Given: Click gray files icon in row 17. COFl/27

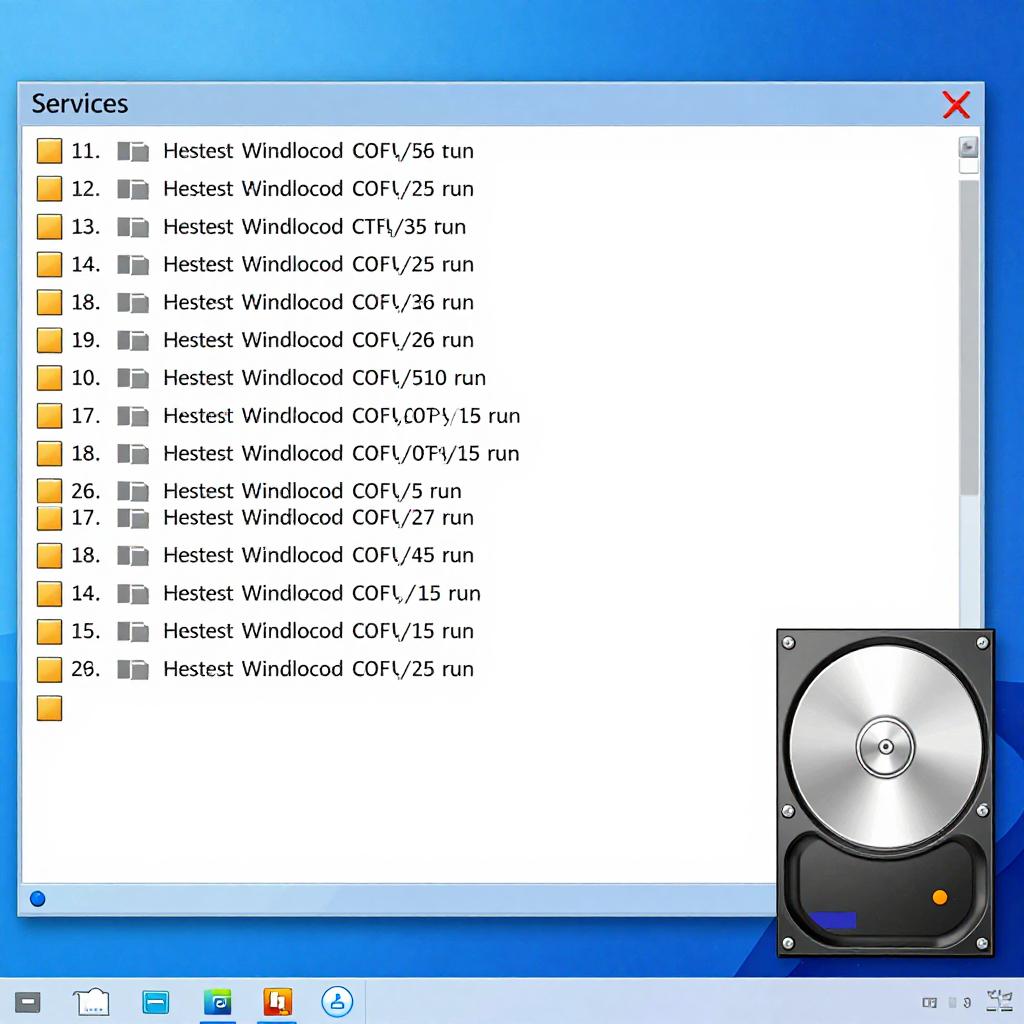Looking at the screenshot, I should coord(133,519).
